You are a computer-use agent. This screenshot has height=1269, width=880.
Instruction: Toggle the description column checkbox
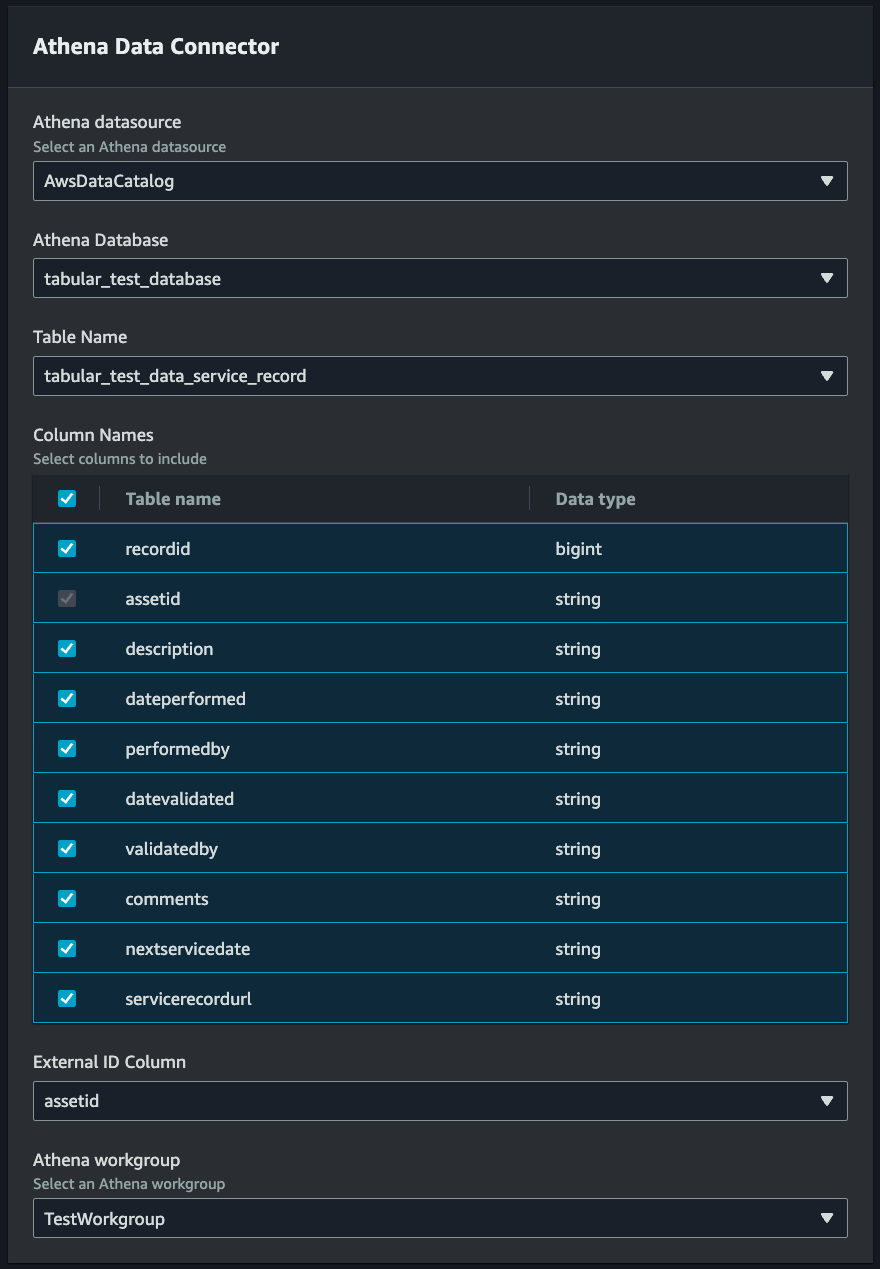(x=66, y=648)
